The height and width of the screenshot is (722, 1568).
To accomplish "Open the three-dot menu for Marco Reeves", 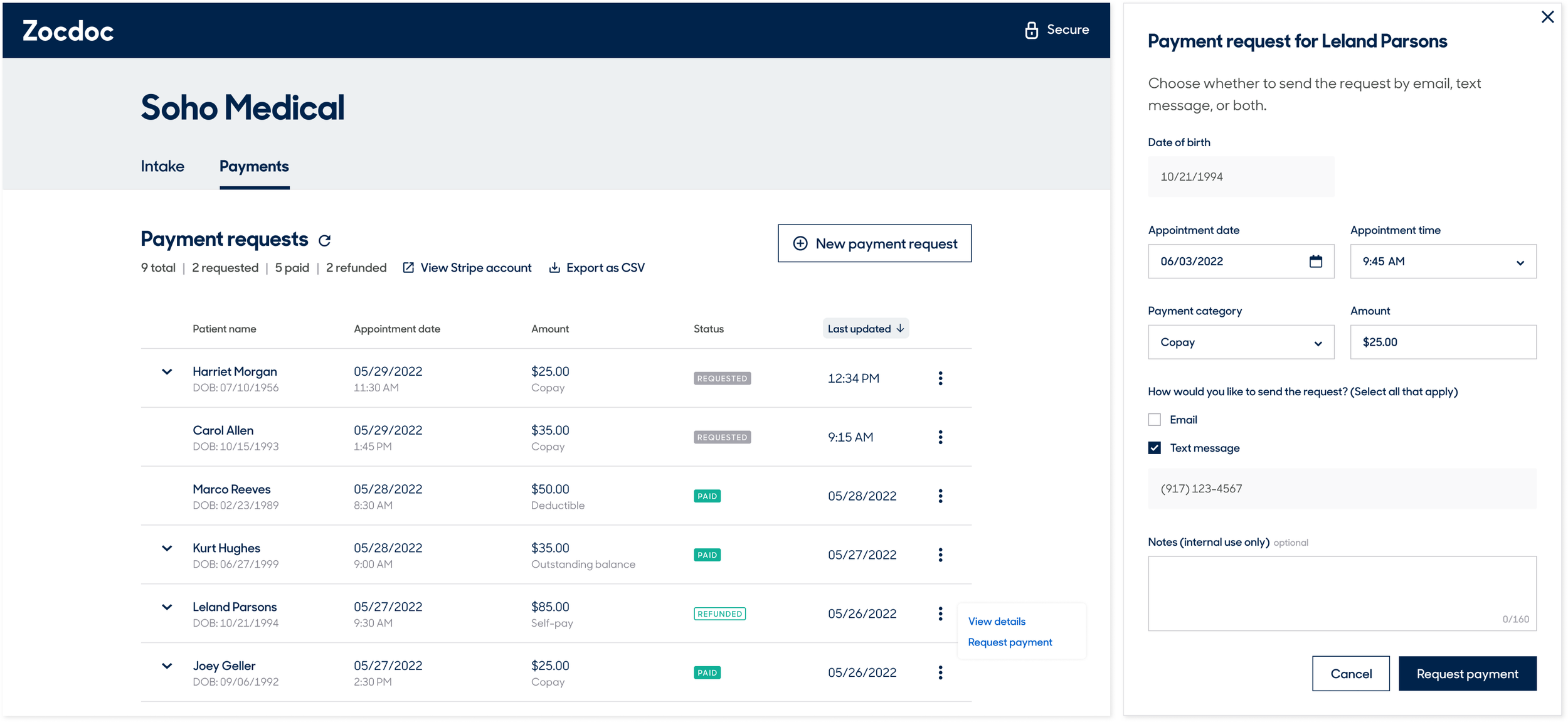I will click(x=940, y=496).
